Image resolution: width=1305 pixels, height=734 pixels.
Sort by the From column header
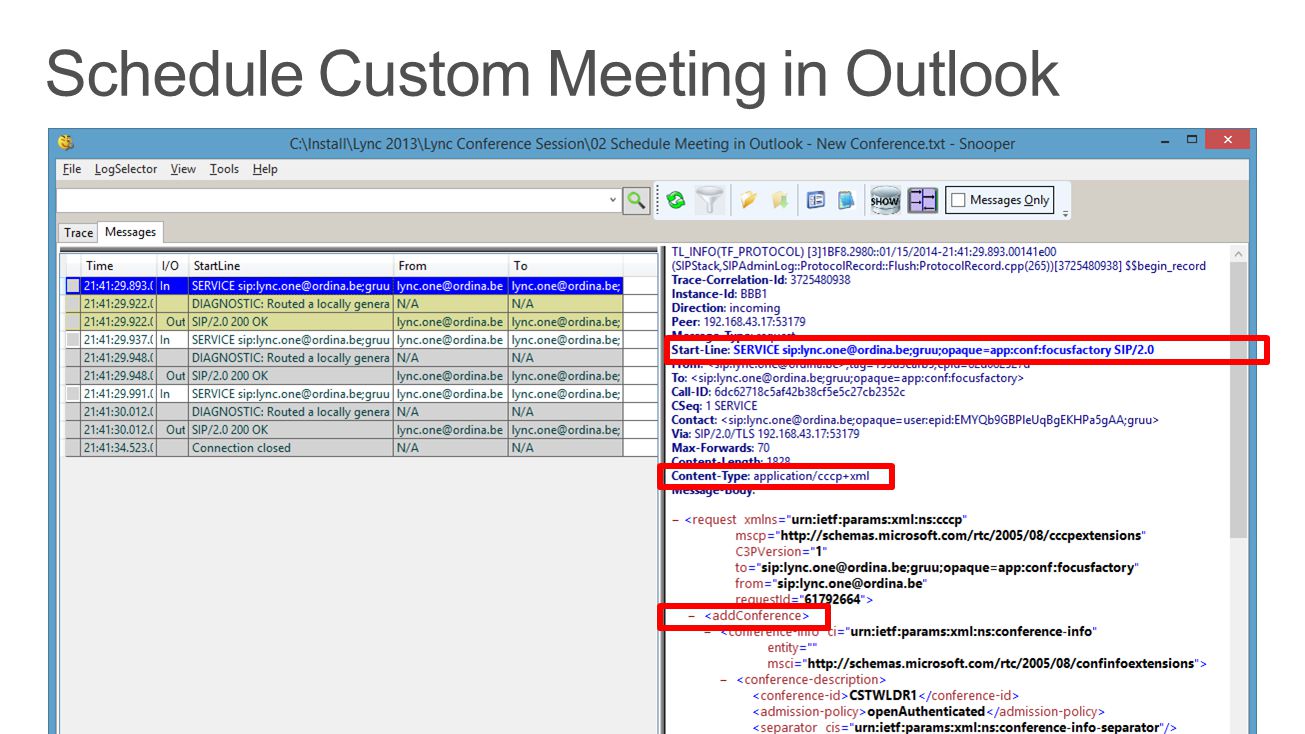pyautogui.click(x=450, y=266)
